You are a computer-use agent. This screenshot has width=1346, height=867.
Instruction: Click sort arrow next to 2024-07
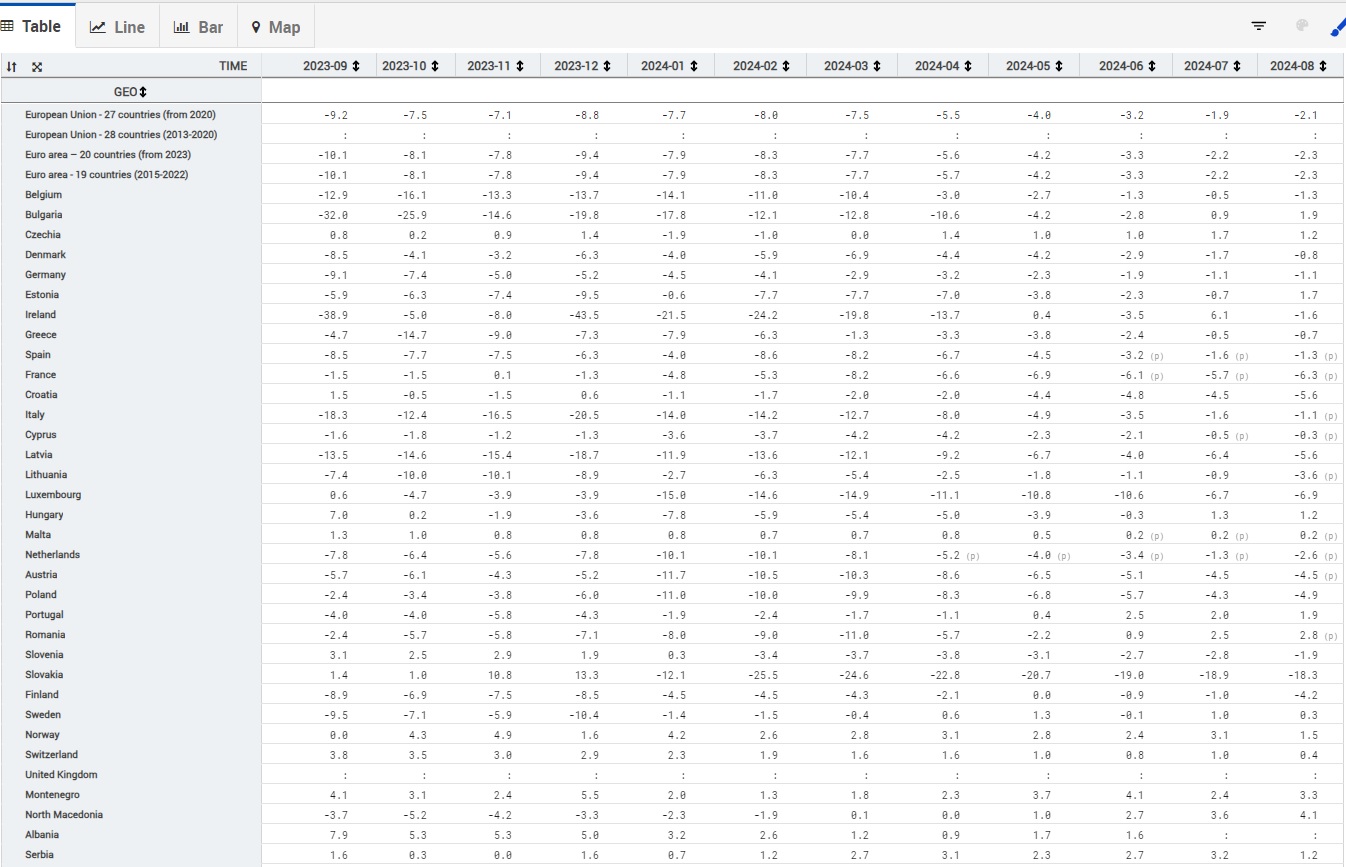1235,66
